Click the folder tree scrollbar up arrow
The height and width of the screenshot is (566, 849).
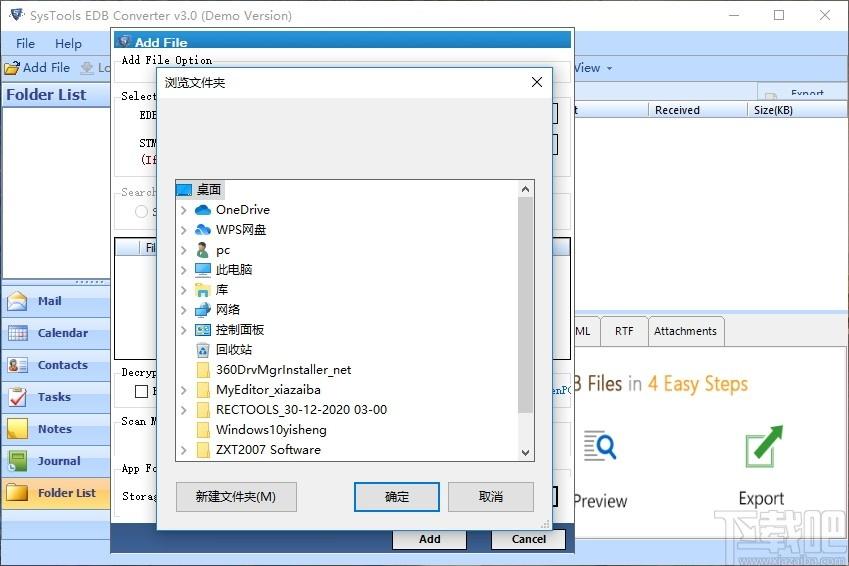[525, 189]
